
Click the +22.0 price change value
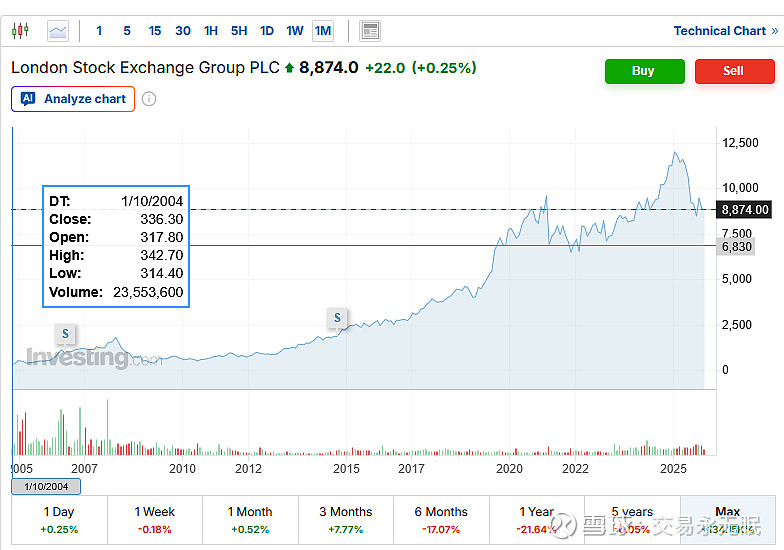tap(385, 68)
